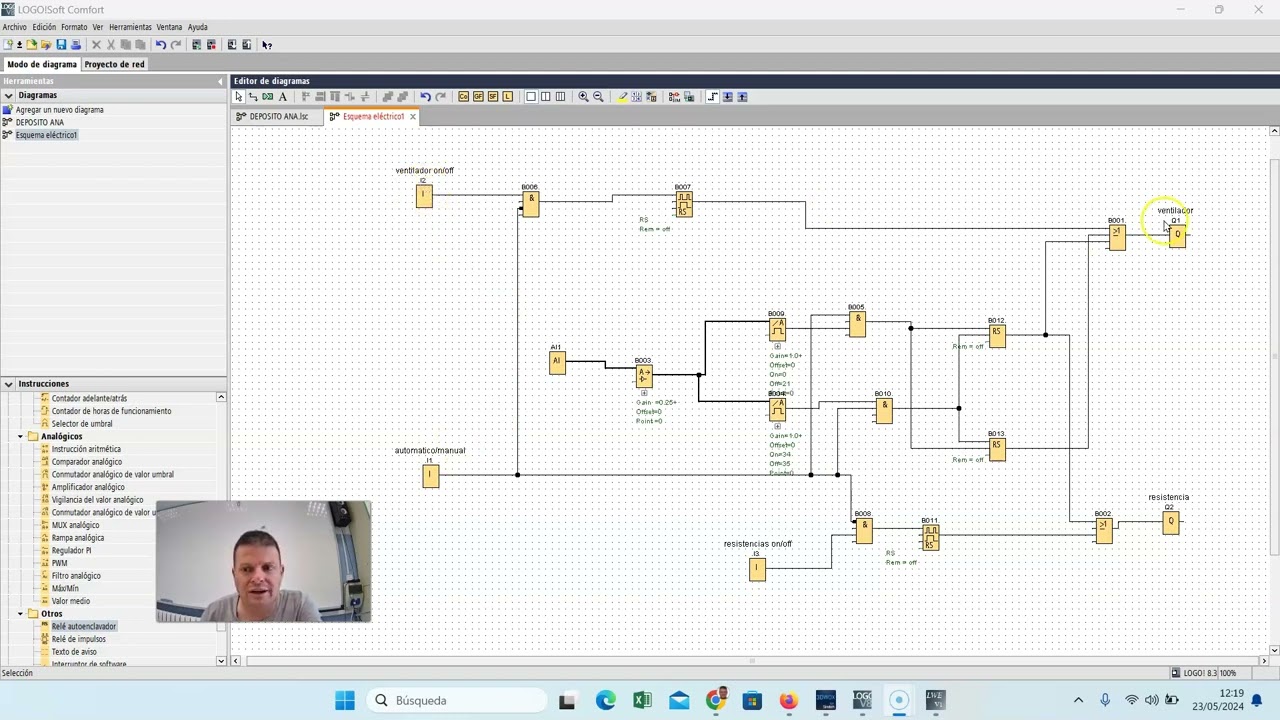The image size is (1280, 720).
Task: Select Esquema eléctrico1 in diagrams list
Action: [46, 135]
